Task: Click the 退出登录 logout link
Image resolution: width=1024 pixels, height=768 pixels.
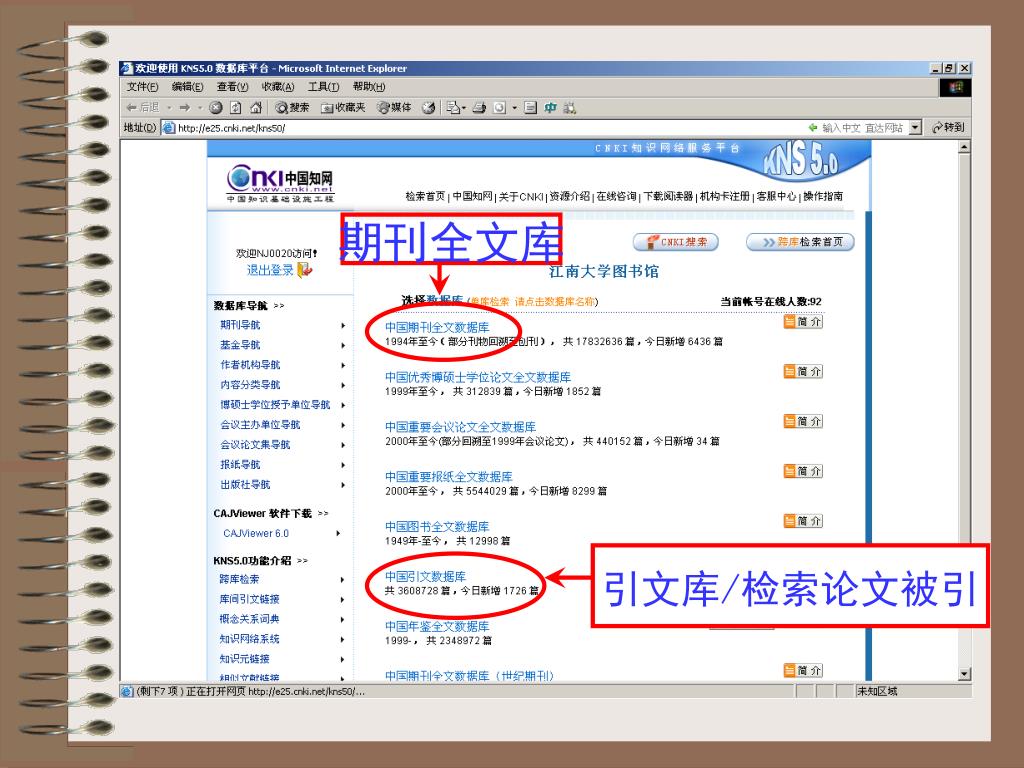Action: click(270, 270)
